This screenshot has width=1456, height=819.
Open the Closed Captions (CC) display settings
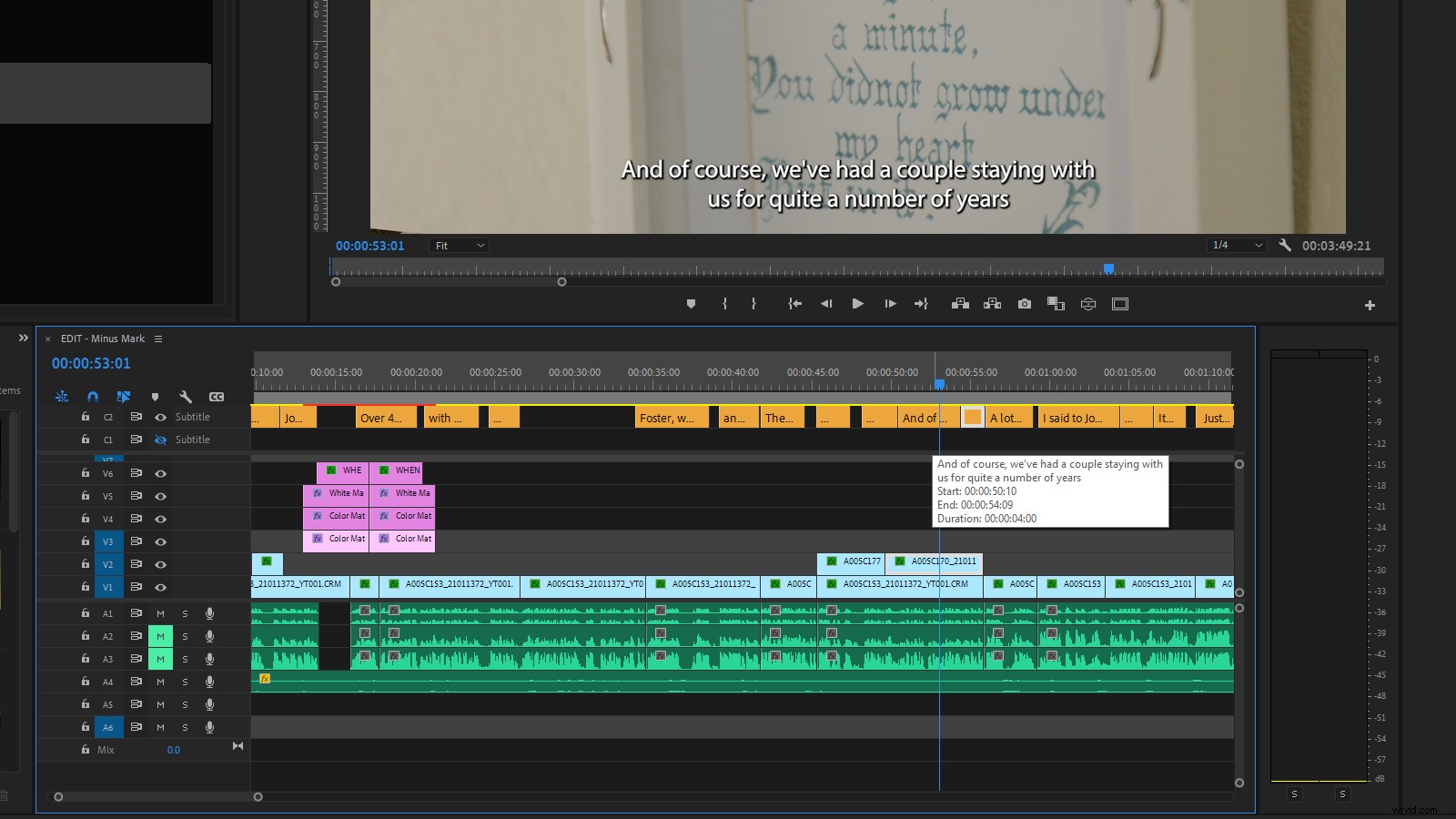click(x=217, y=397)
